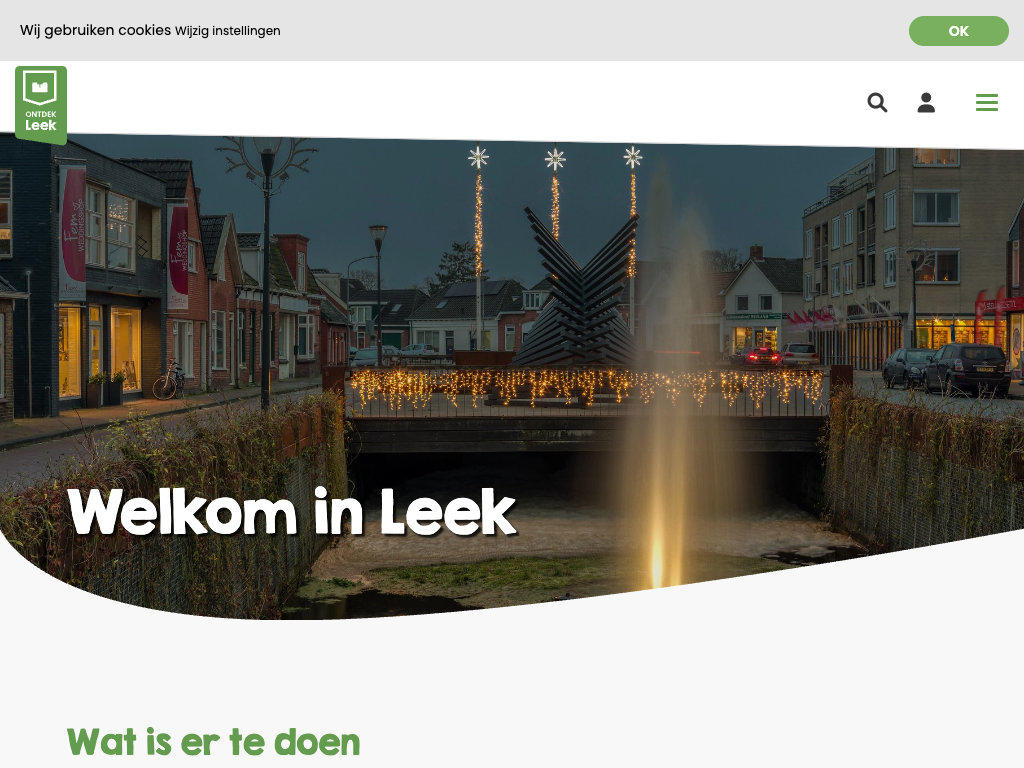Click the 'Welkom in Leek' heading

click(x=292, y=513)
